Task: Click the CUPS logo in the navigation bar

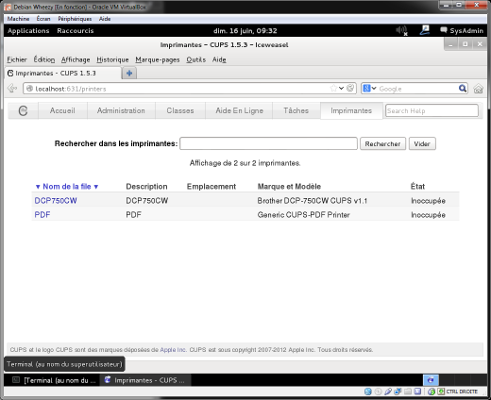Action: point(23,111)
